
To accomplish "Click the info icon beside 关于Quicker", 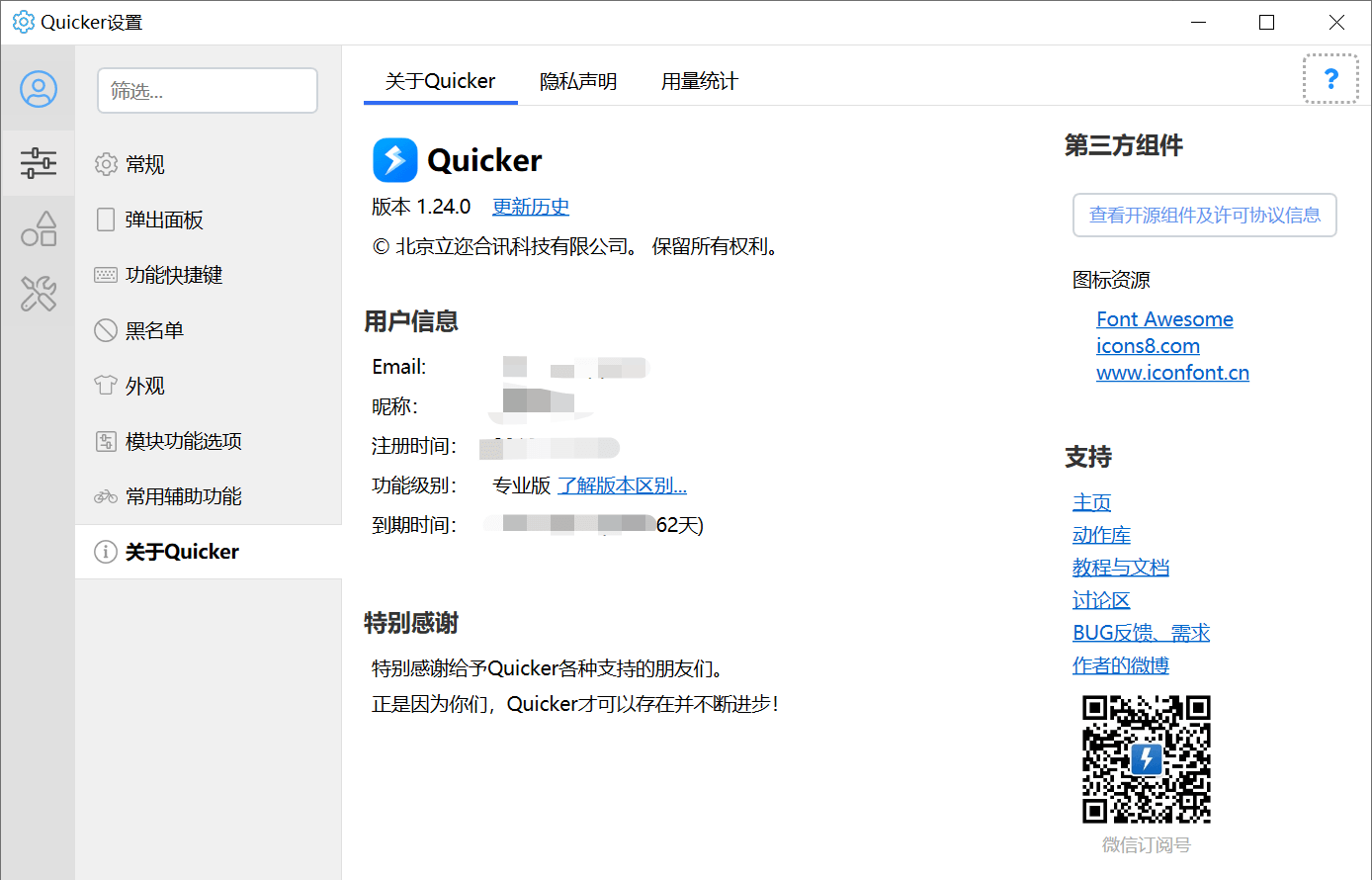I will (106, 552).
